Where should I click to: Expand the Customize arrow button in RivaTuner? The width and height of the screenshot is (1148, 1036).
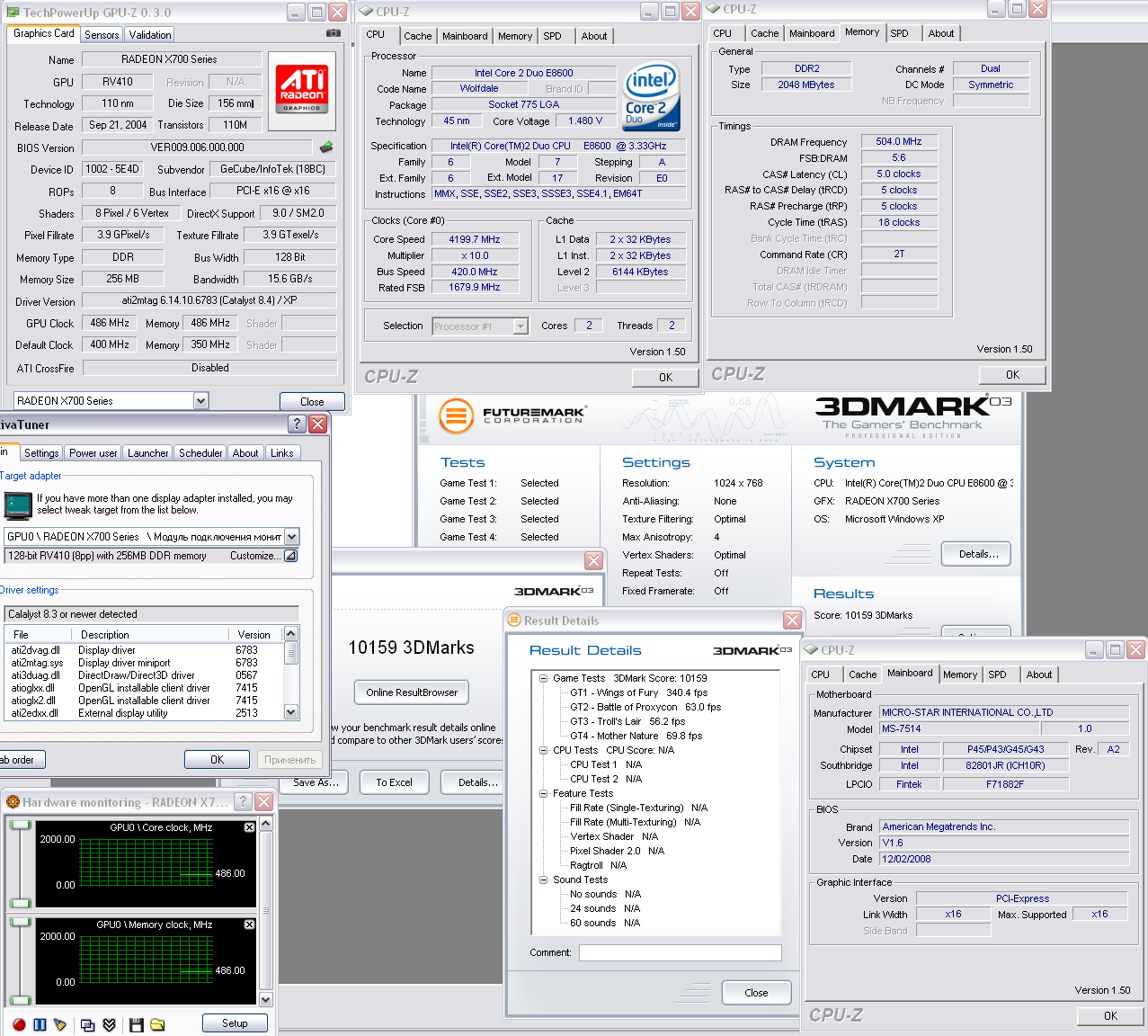pyautogui.click(x=290, y=556)
